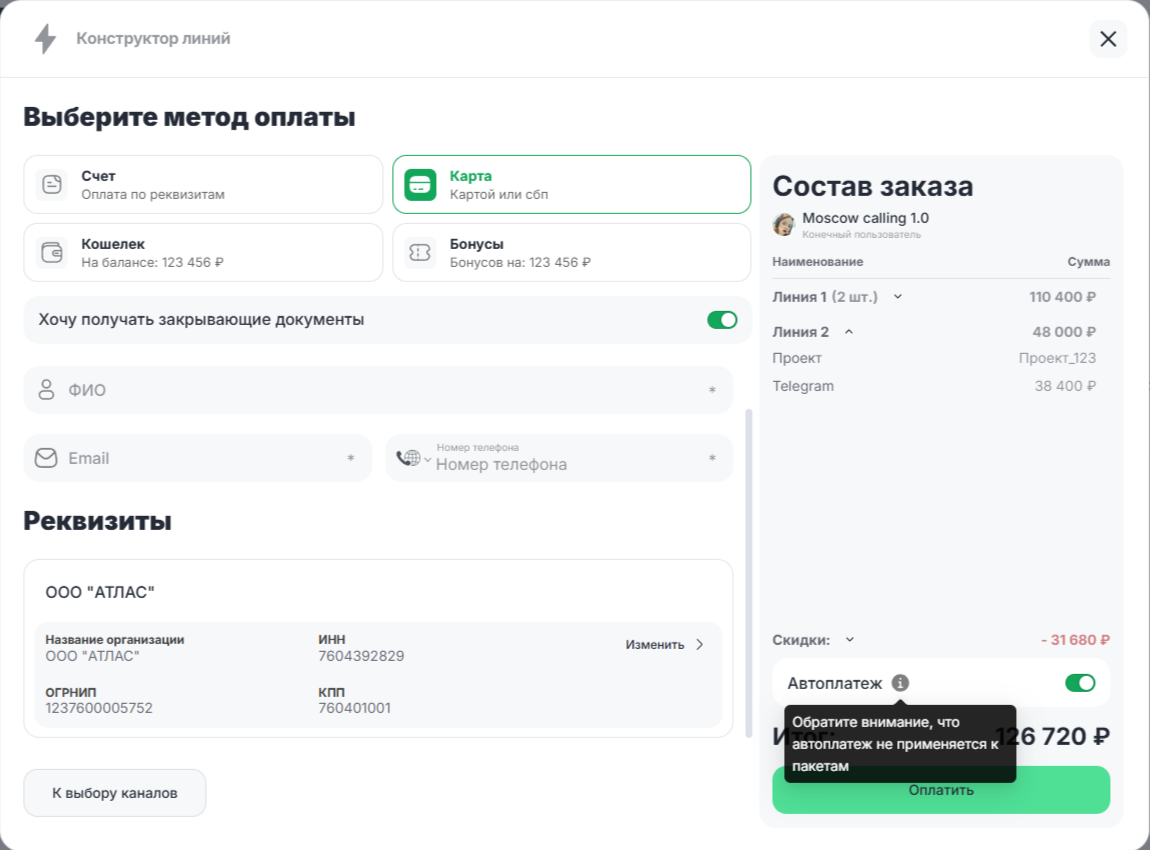
Task: Turn off the Автоплатеж toggle
Action: click(x=1080, y=683)
